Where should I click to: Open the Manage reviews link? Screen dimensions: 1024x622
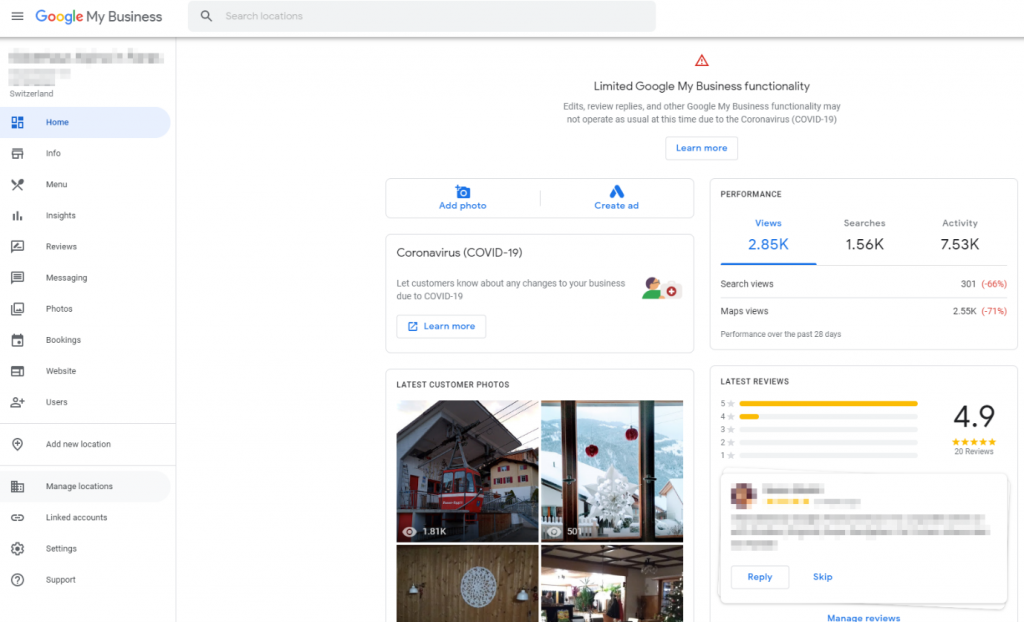pos(863,617)
